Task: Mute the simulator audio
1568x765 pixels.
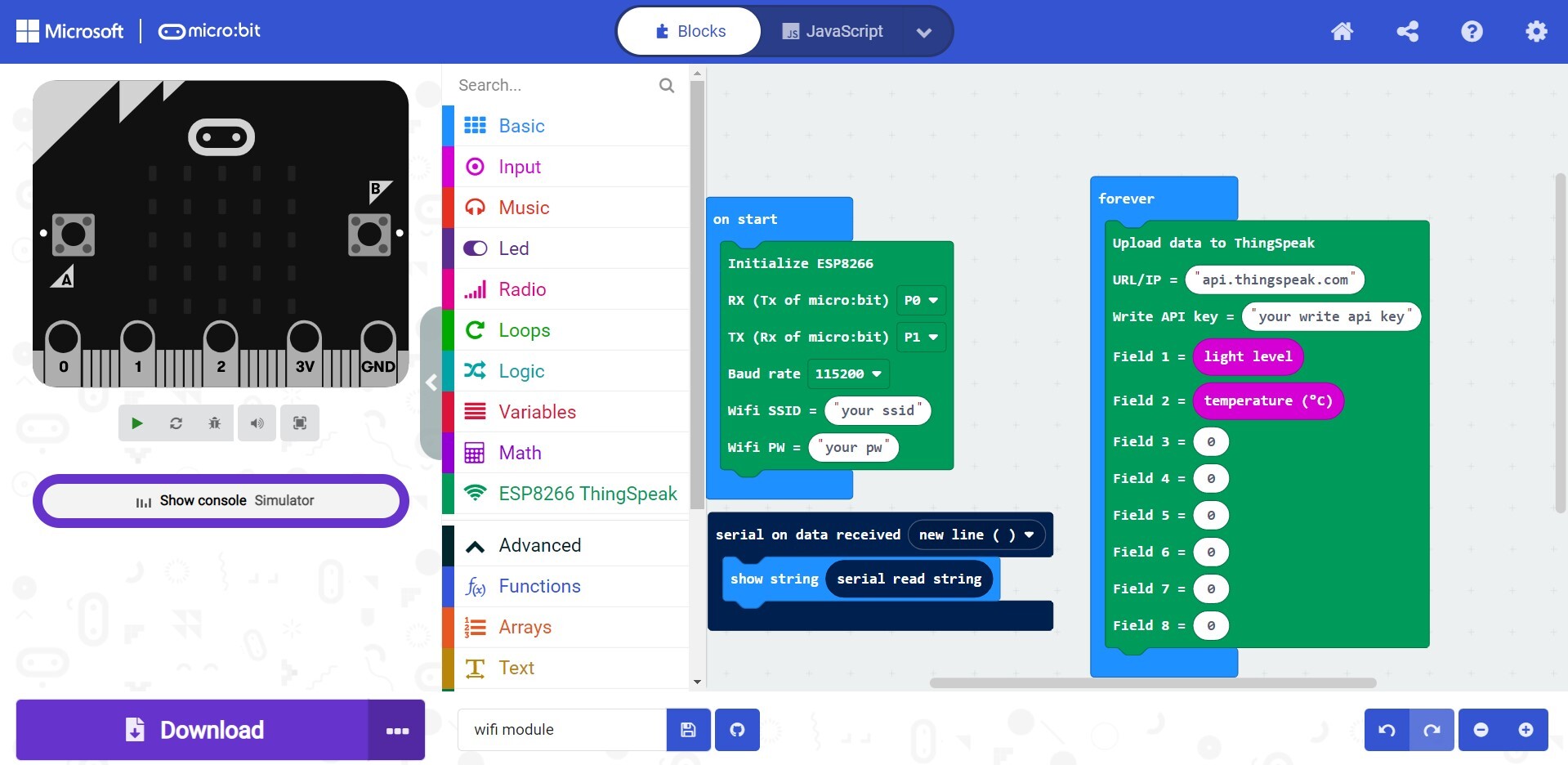Action: (257, 423)
